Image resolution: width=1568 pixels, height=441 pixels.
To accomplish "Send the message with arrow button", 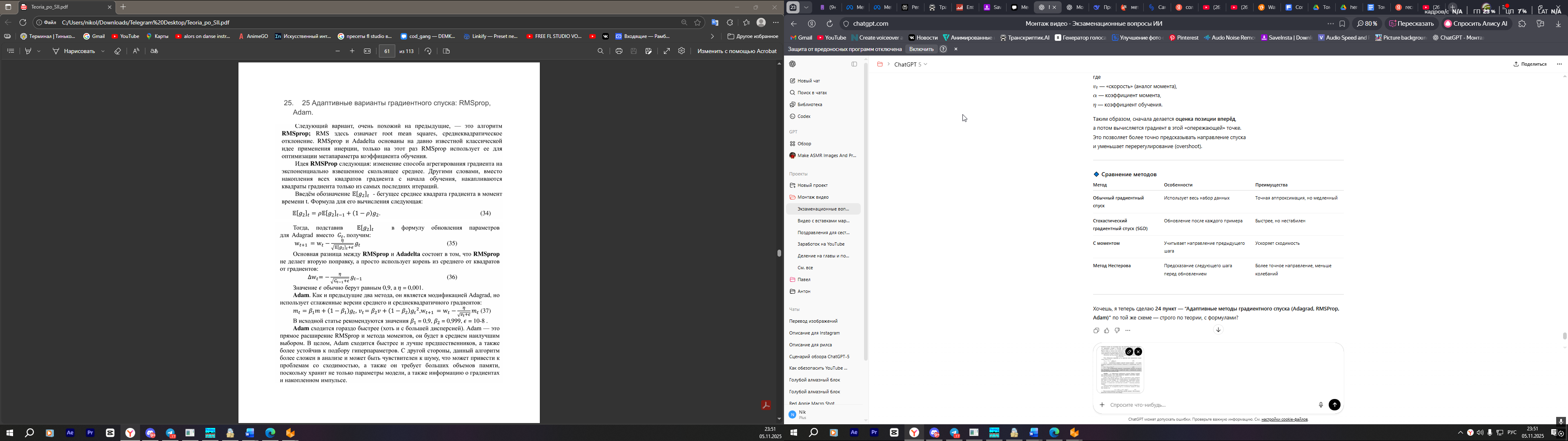I will pyautogui.click(x=1334, y=405).
